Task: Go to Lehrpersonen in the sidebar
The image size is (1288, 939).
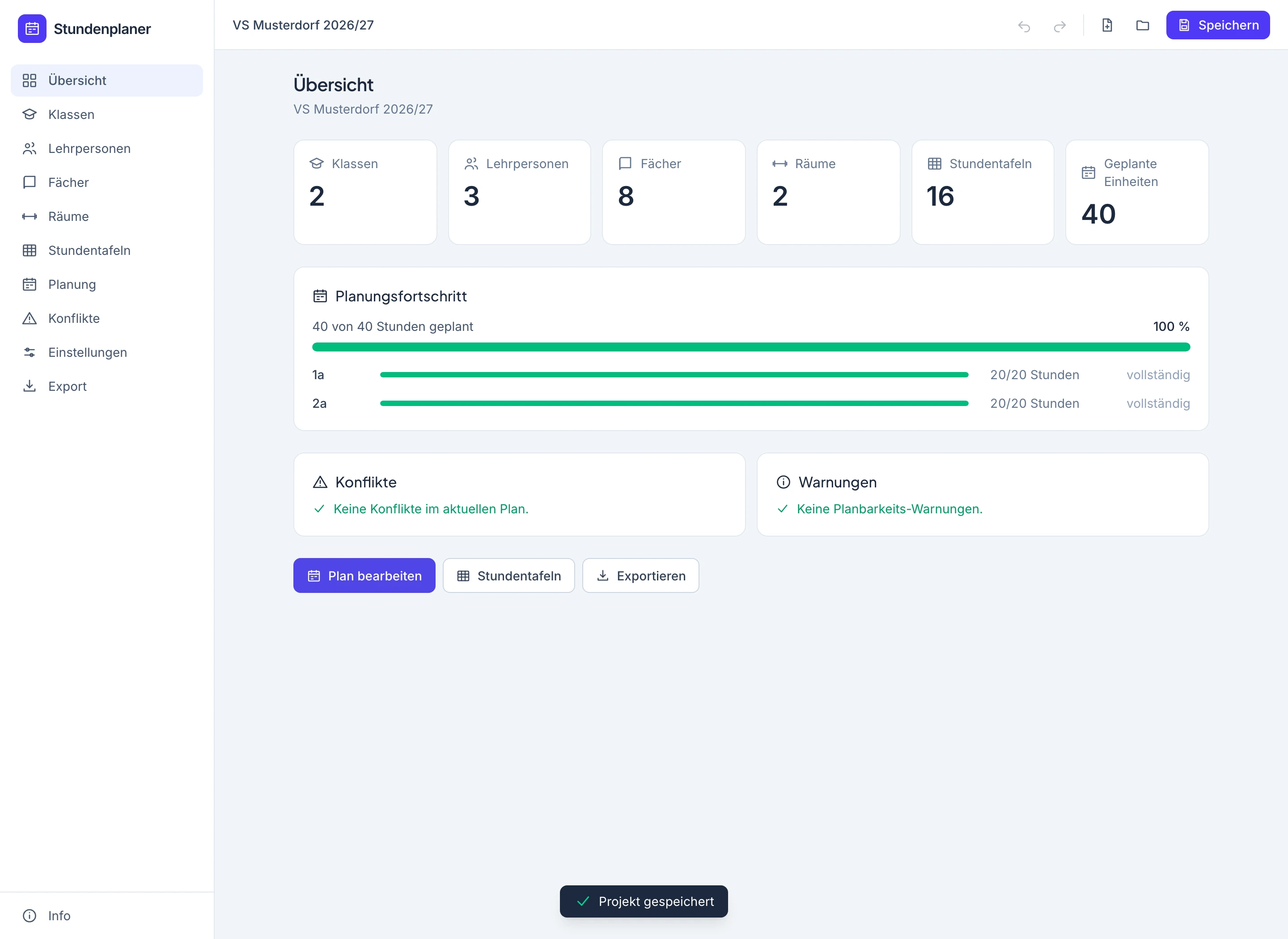Action: 107,149
